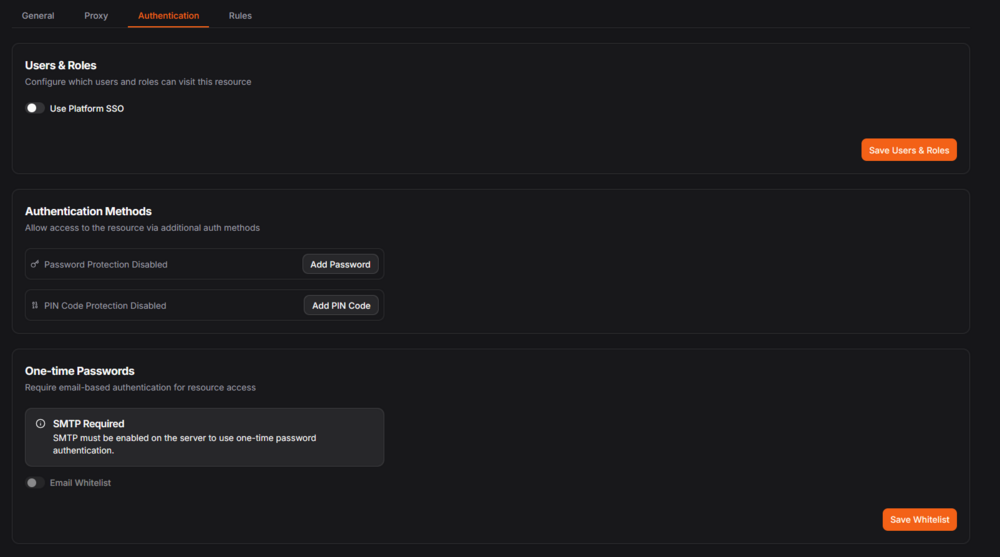This screenshot has width=1000, height=557.
Task: Click the 'One-time Passwords' heading
Action: click(x=80, y=371)
